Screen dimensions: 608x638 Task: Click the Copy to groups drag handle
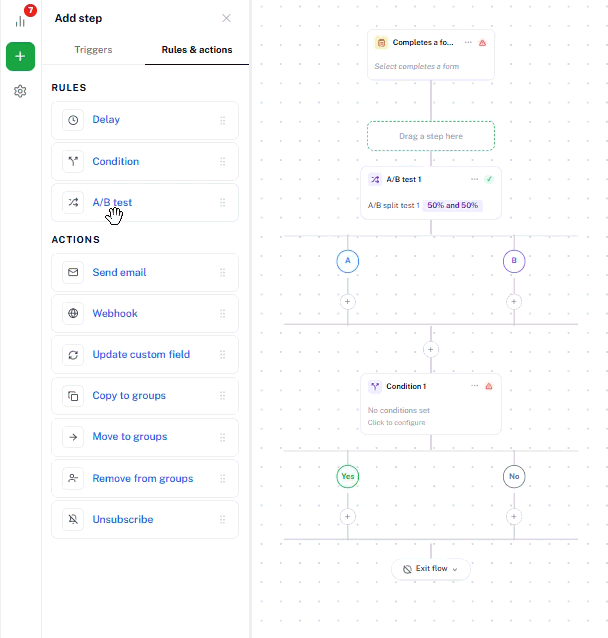223,395
